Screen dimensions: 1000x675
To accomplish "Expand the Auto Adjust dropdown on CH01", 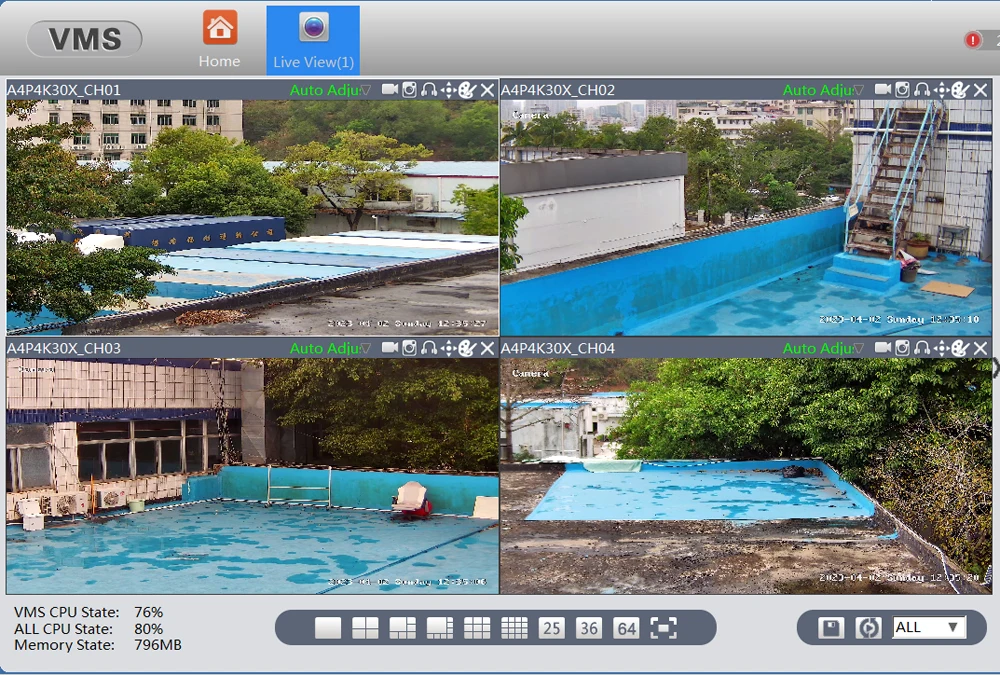I will coord(365,90).
